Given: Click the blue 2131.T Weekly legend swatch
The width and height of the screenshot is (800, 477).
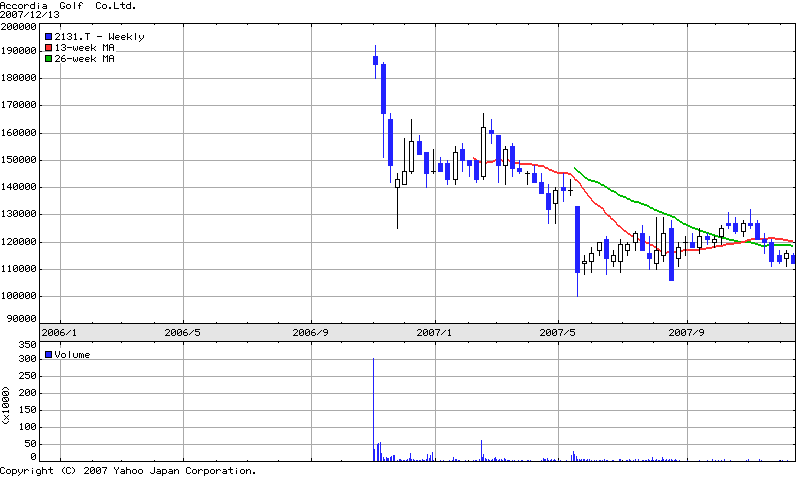Looking at the screenshot, I should pos(48,37).
